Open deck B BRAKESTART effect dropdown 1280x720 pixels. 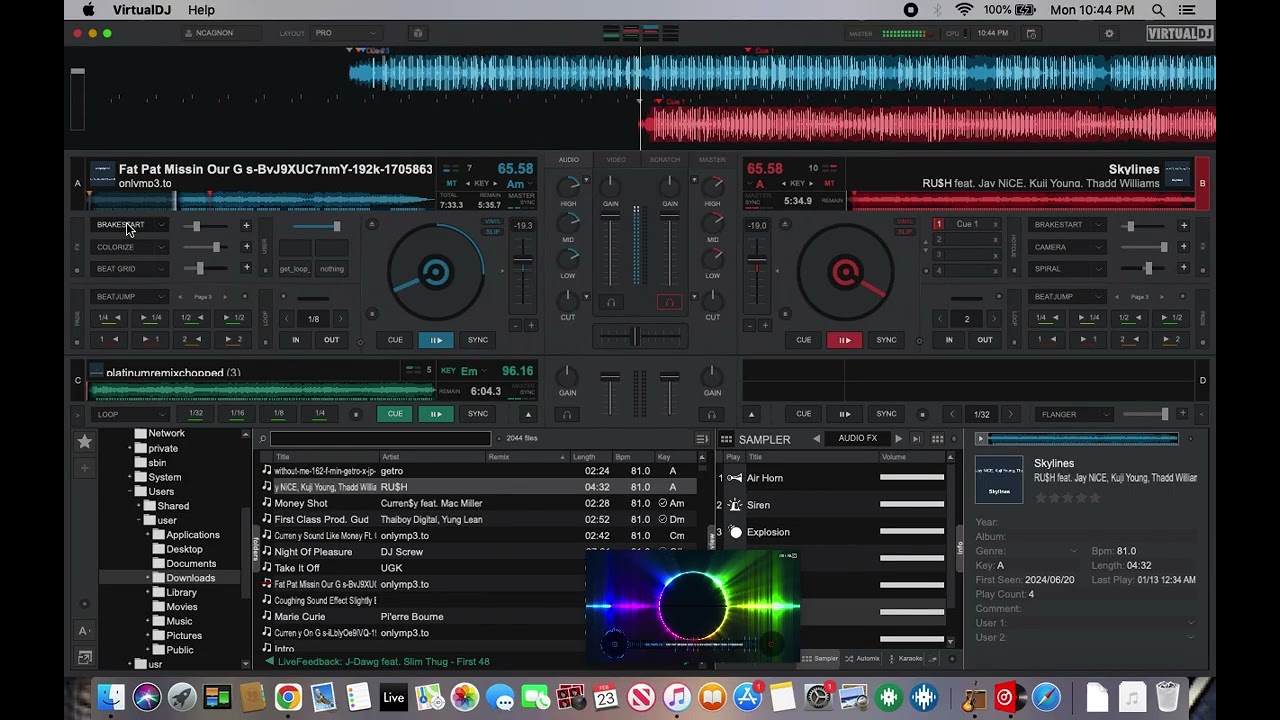click(1067, 225)
